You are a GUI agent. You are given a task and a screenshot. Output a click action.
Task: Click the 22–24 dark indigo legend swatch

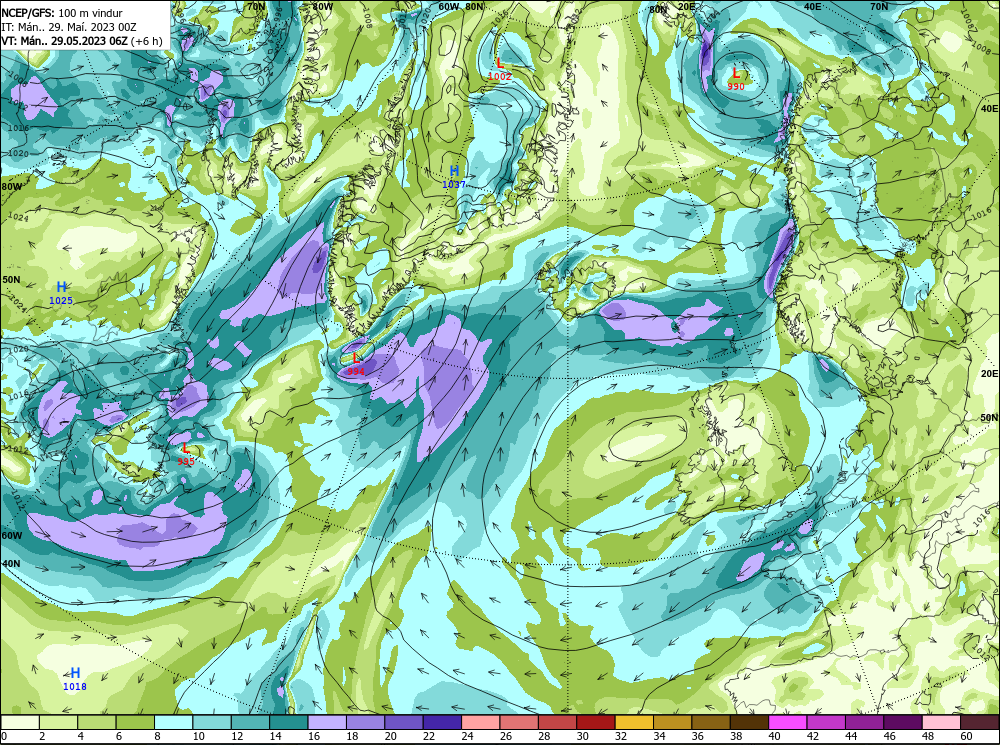pyautogui.click(x=442, y=722)
